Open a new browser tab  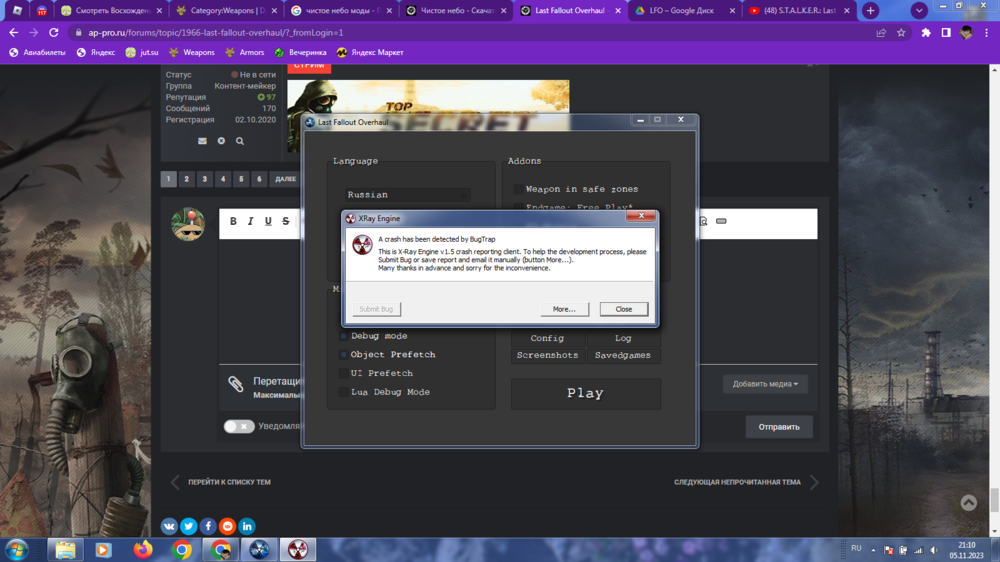871,11
